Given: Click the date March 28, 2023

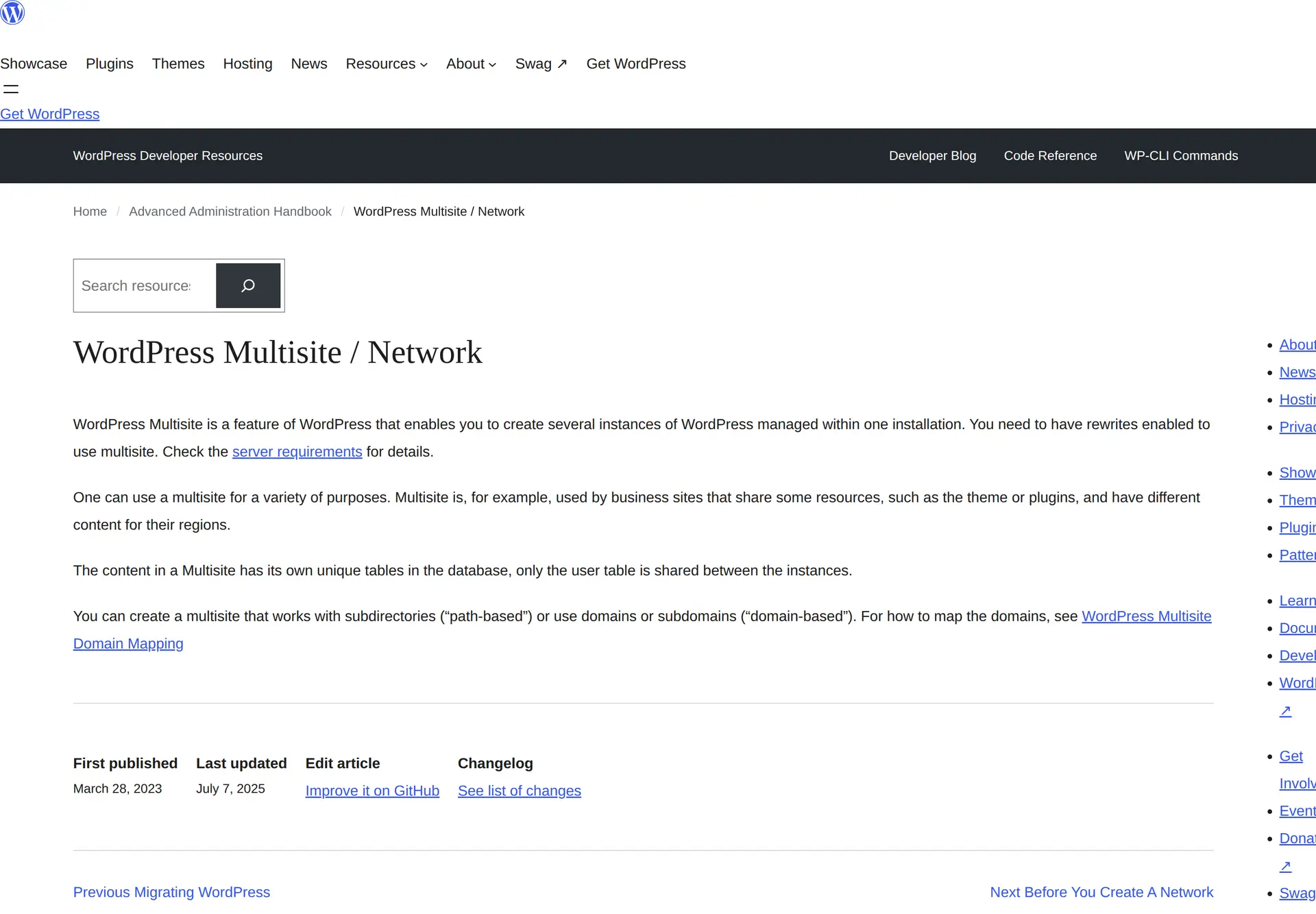Looking at the screenshot, I should coord(117,789).
